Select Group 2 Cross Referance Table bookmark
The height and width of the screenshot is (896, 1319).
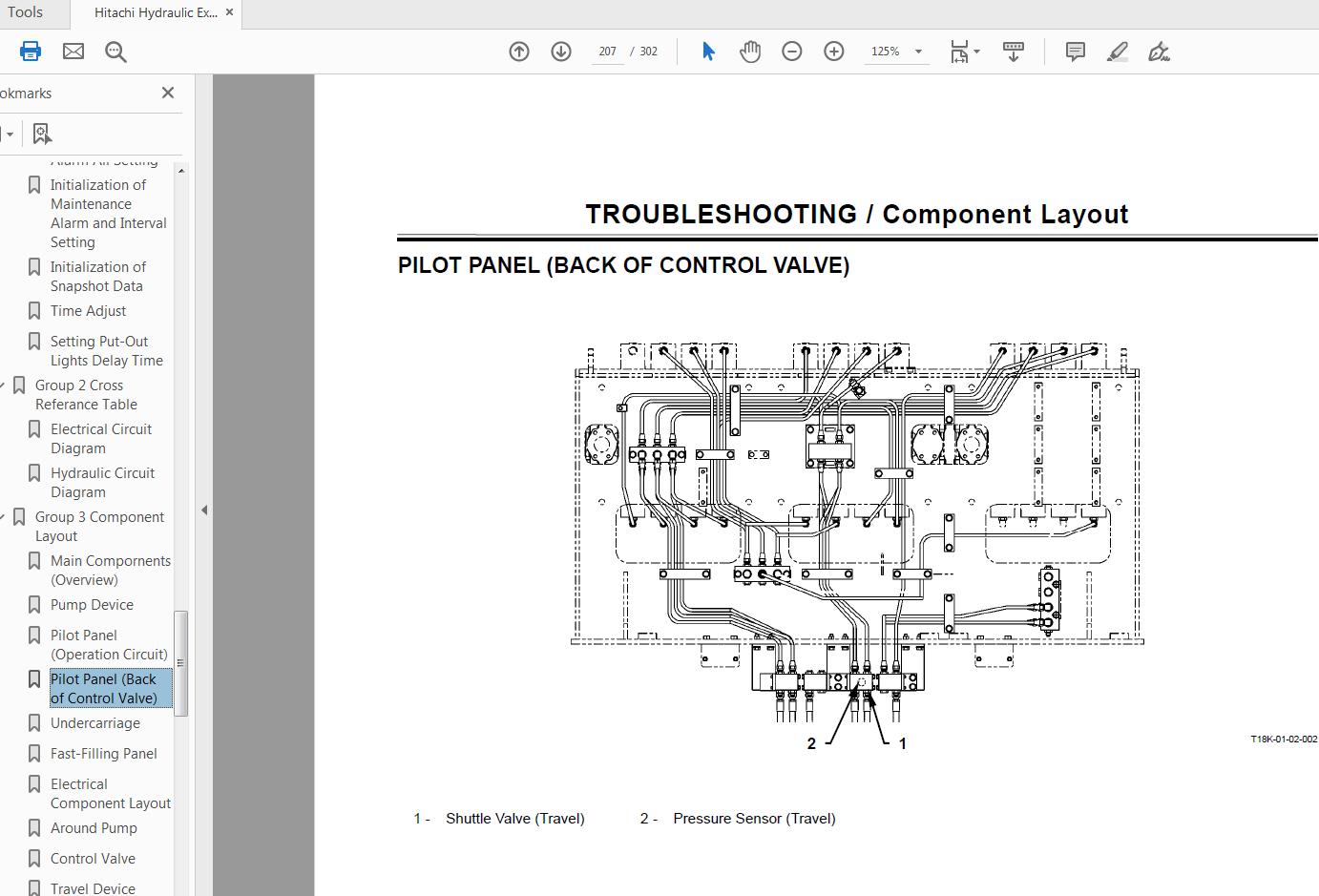tap(86, 394)
